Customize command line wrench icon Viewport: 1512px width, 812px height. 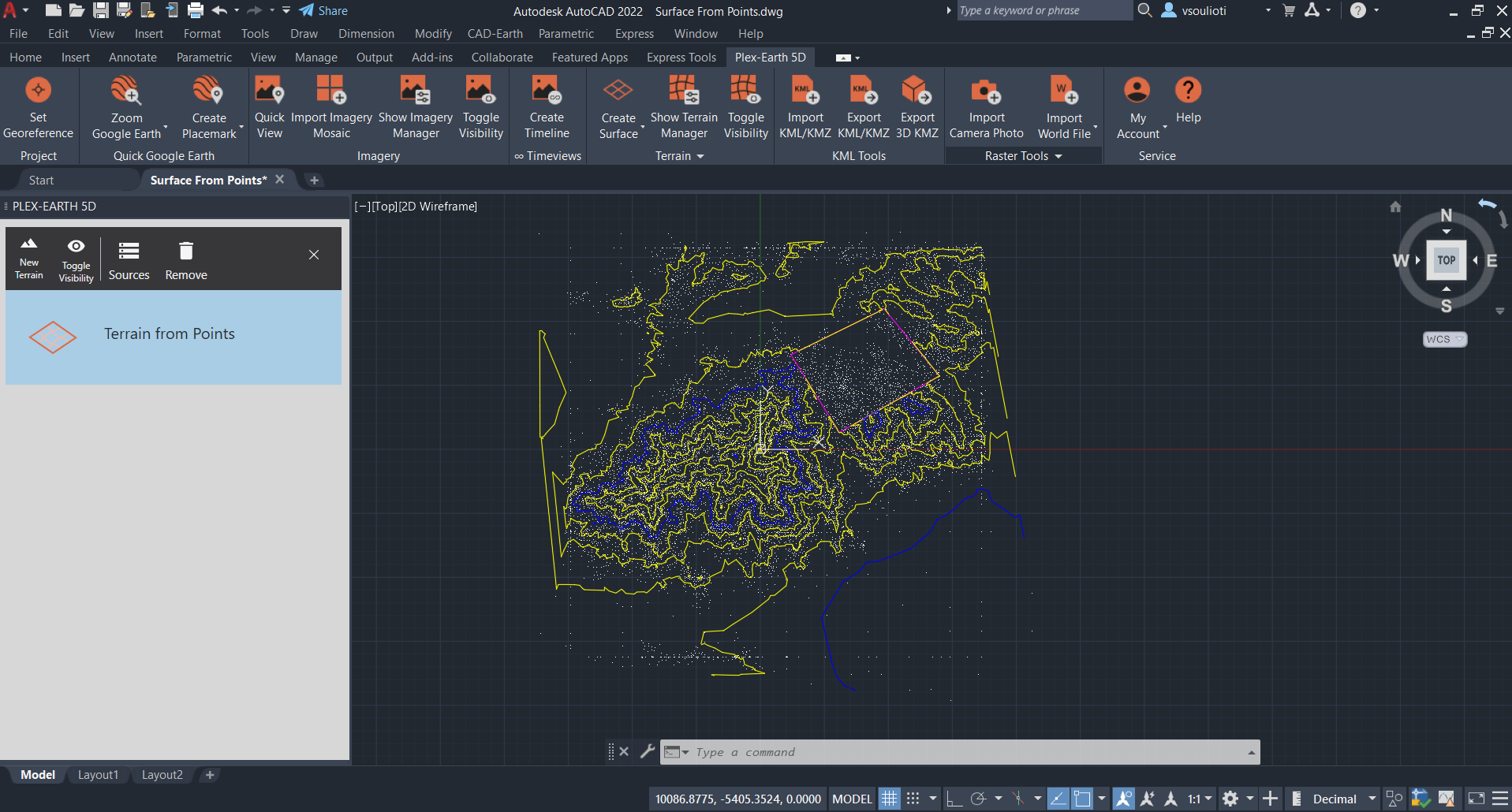point(648,751)
